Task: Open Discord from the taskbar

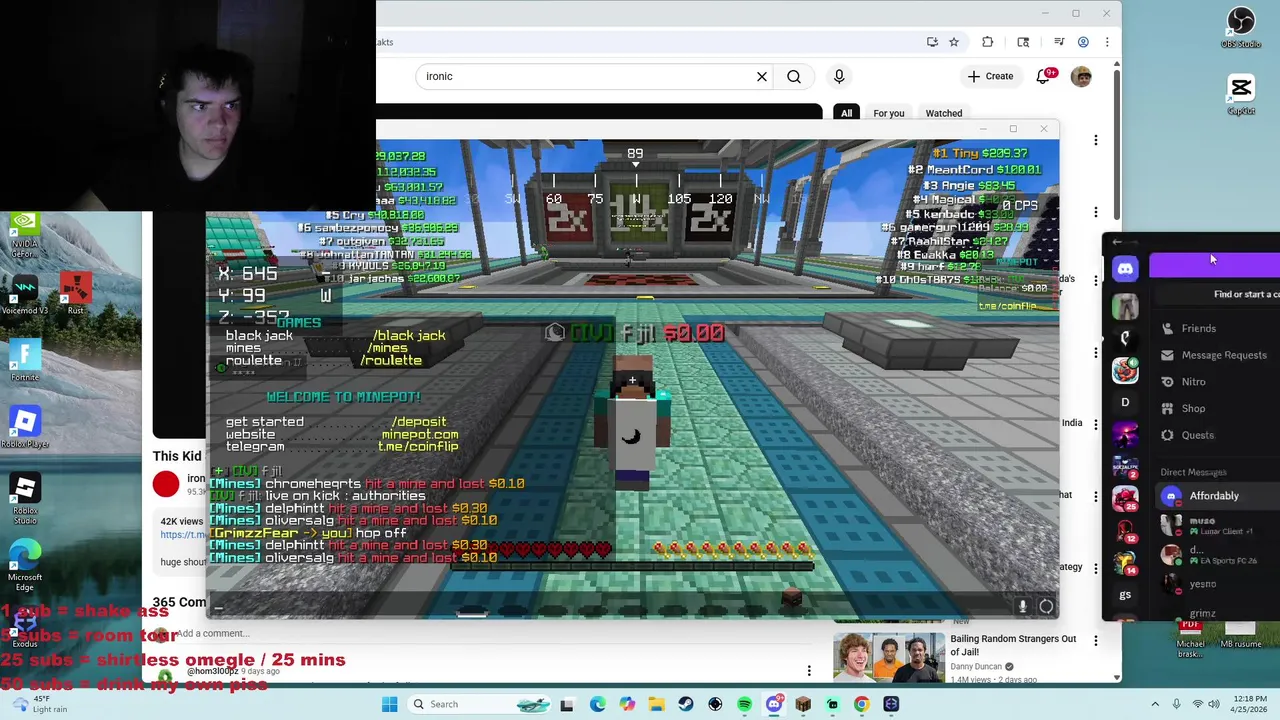Action: click(774, 704)
